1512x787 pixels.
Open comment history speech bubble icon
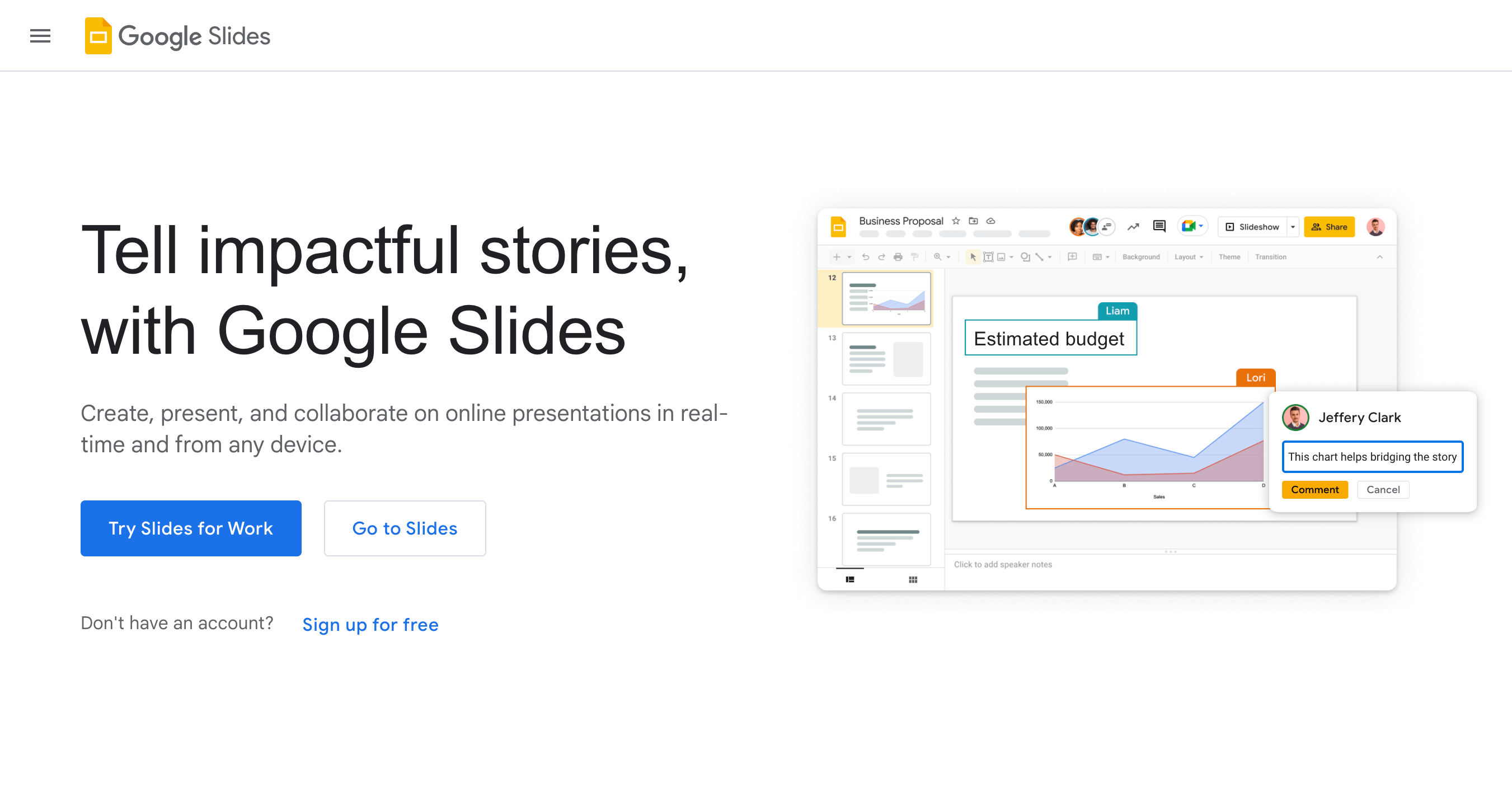pyautogui.click(x=1159, y=226)
